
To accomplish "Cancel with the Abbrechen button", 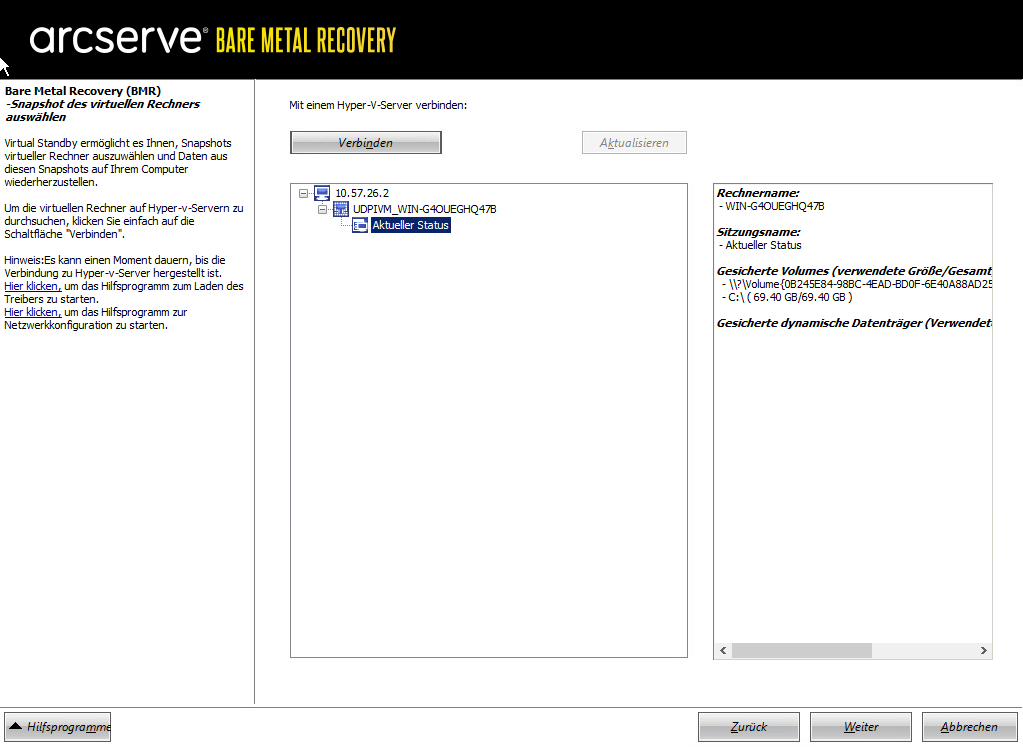I will 970,727.
